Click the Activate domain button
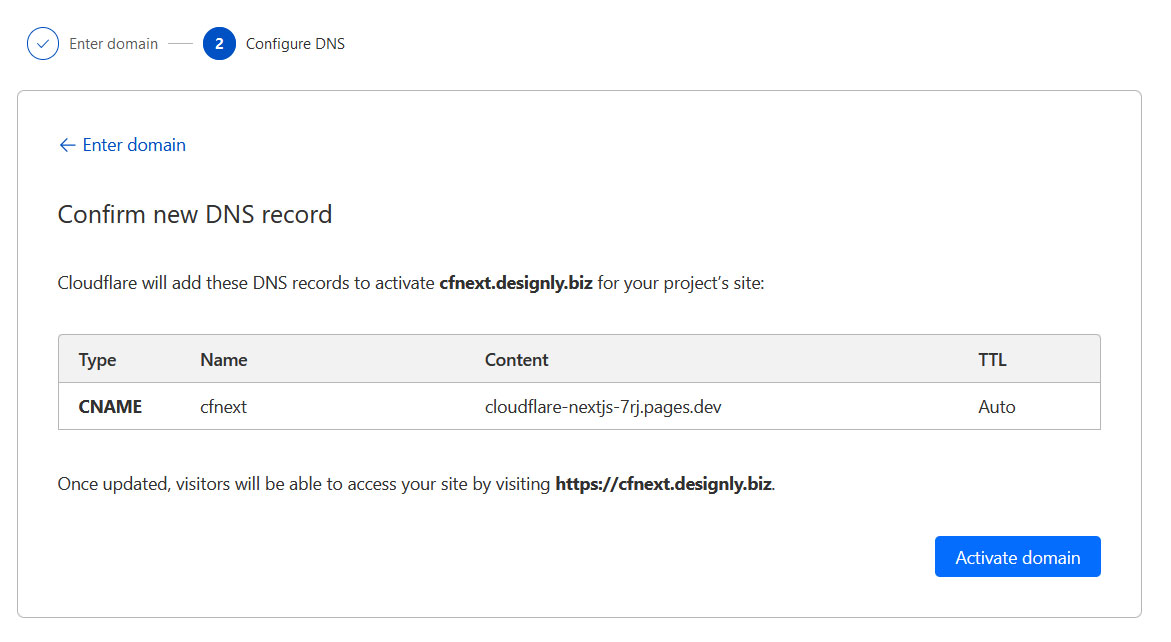The height and width of the screenshot is (642, 1171). [x=1017, y=557]
